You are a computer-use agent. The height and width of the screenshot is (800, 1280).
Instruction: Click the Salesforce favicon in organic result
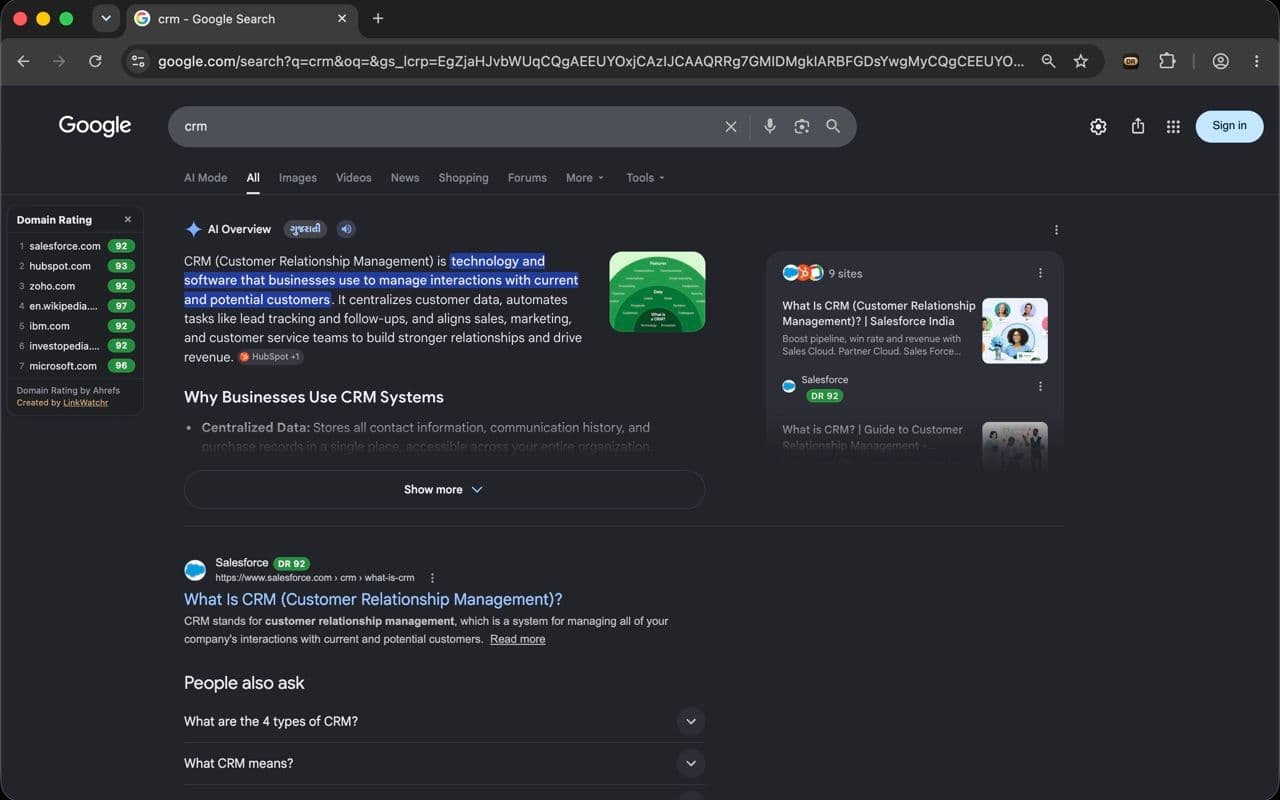coord(195,570)
